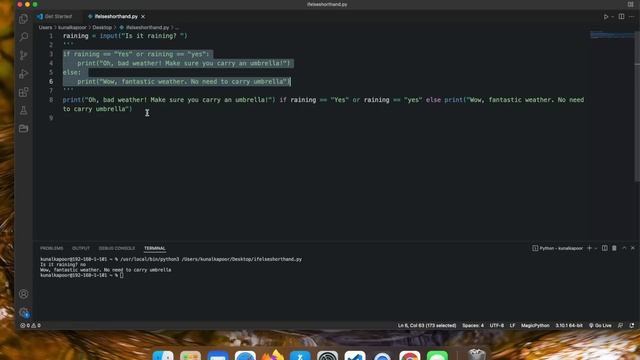This screenshot has width=640, height=360.
Task: Open the Source Control view
Action: (x=24, y=55)
